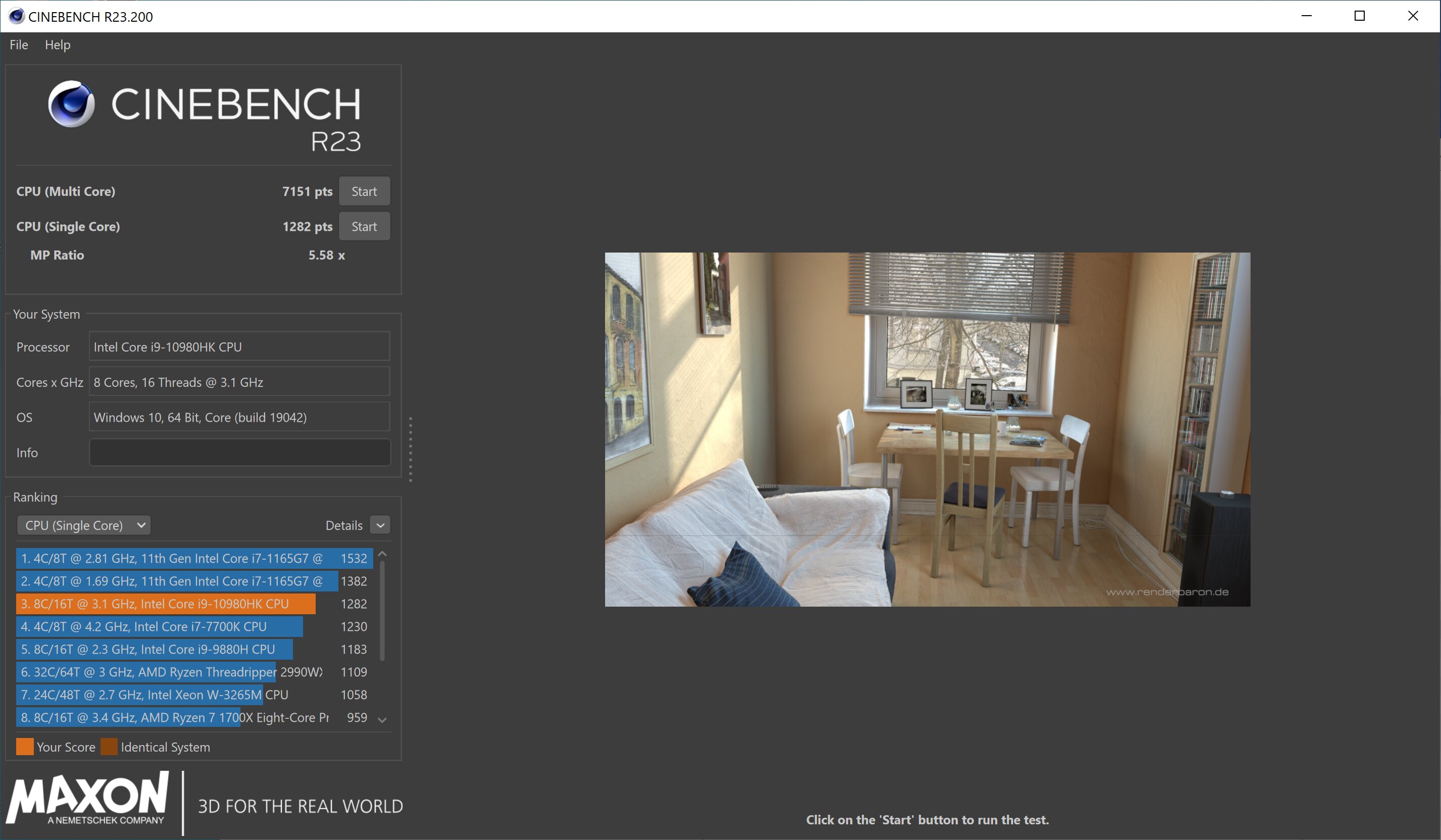Select ranking row 3 i9-10980HK
The width and height of the screenshot is (1441, 840).
(194, 604)
